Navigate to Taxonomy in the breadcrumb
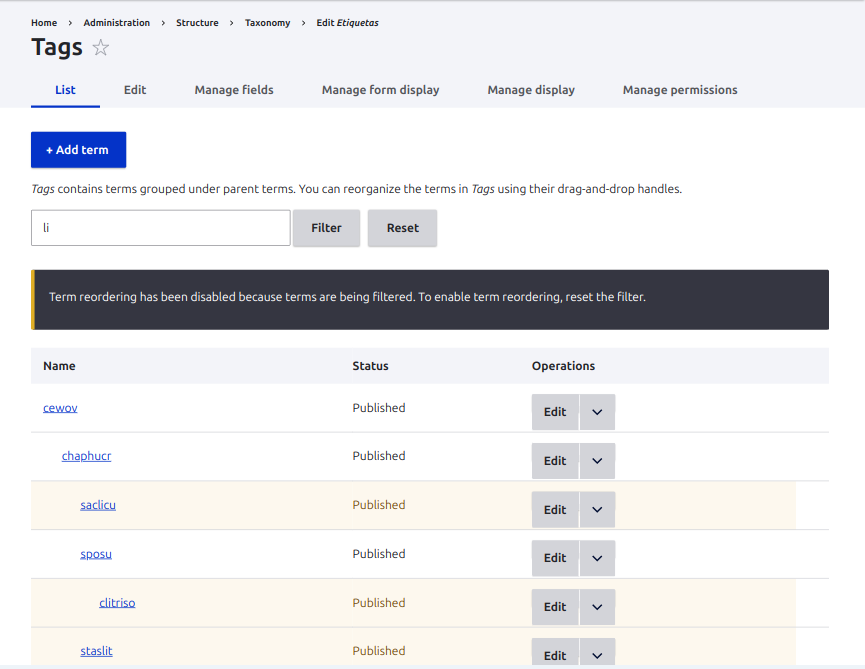Viewport: 865px width, 669px height. click(x=267, y=23)
